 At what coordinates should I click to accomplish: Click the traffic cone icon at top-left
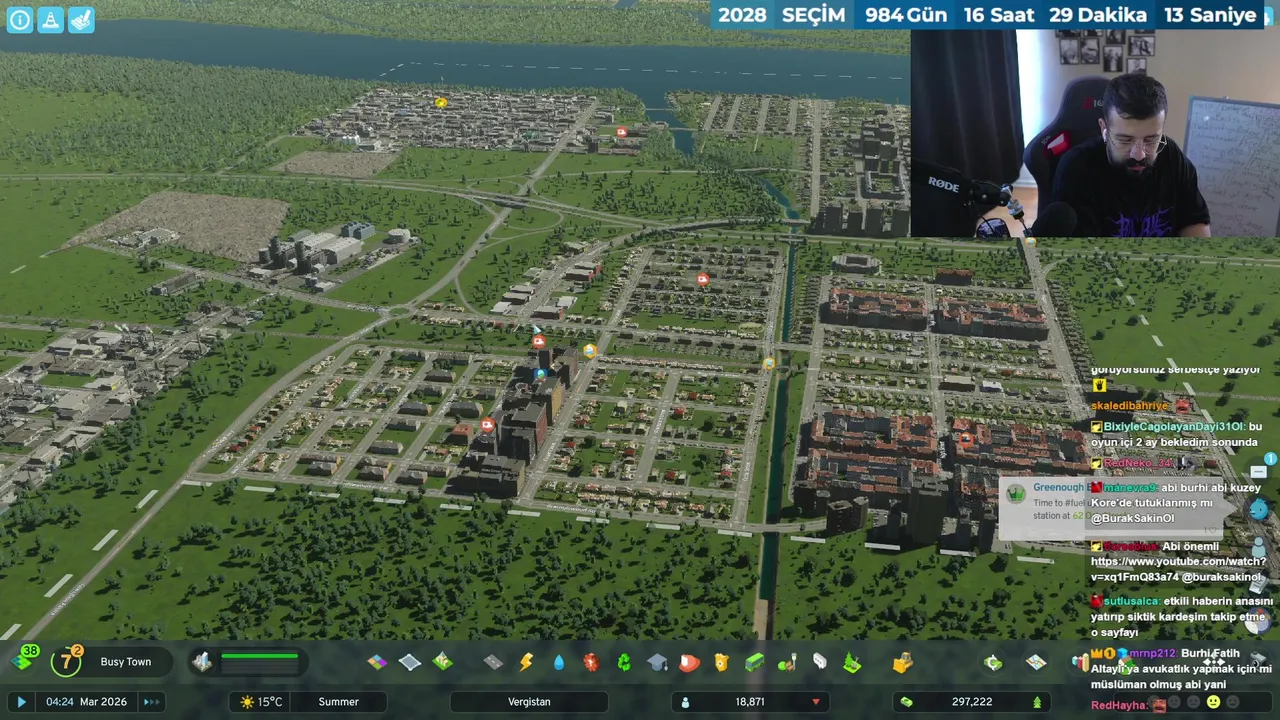[51, 19]
